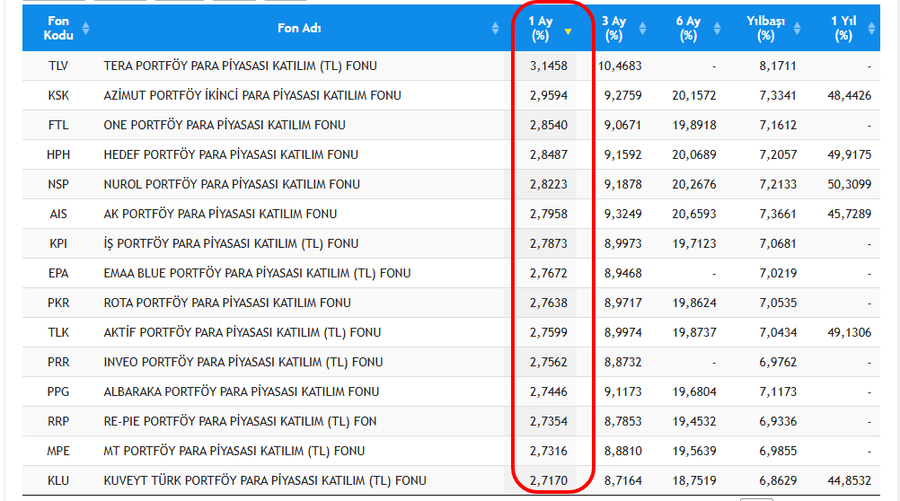Click sort arrows beside Fon Adı header
The image size is (900, 501).
click(x=496, y=29)
